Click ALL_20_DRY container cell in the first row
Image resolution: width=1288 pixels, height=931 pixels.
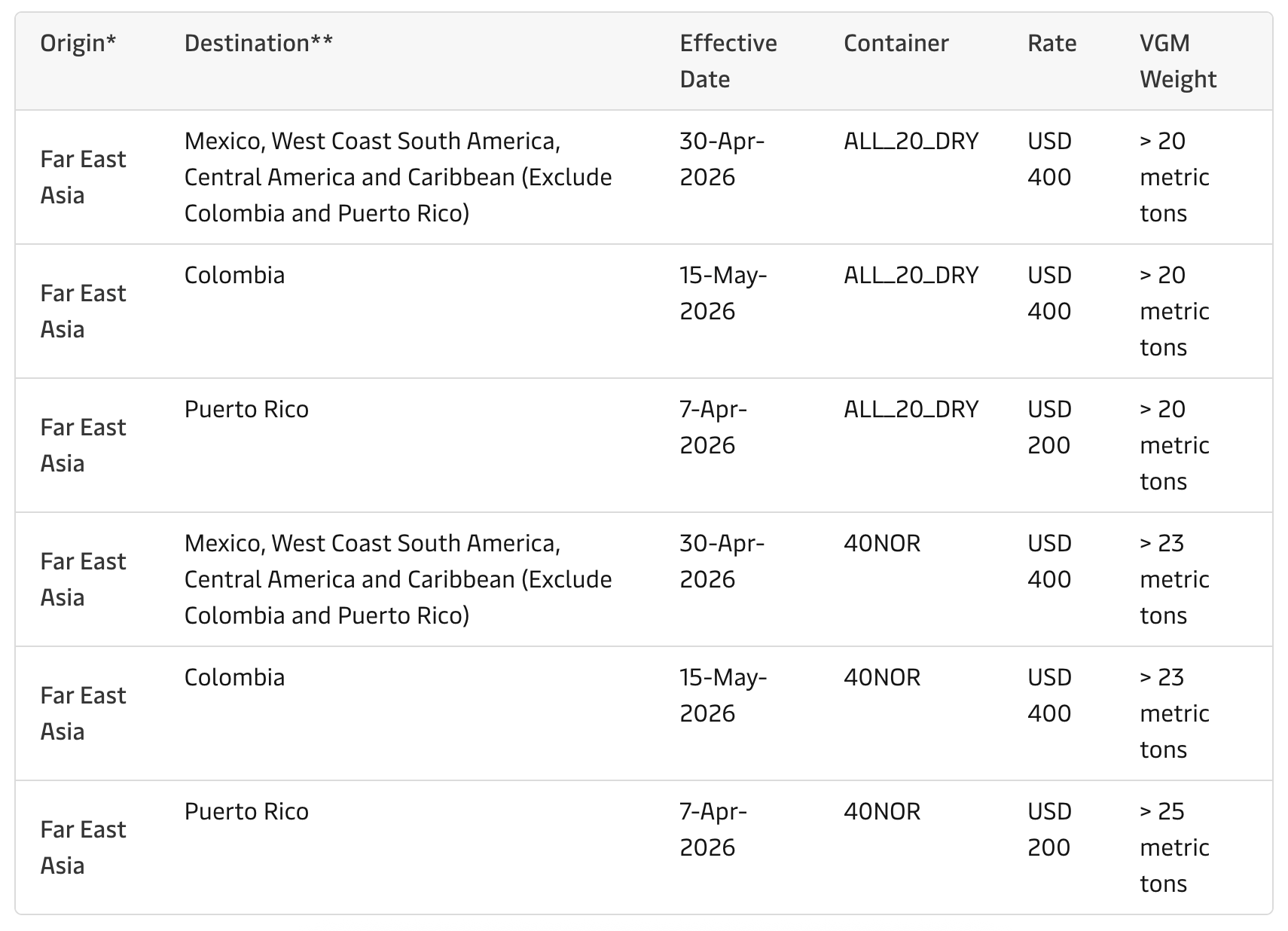tap(911, 141)
